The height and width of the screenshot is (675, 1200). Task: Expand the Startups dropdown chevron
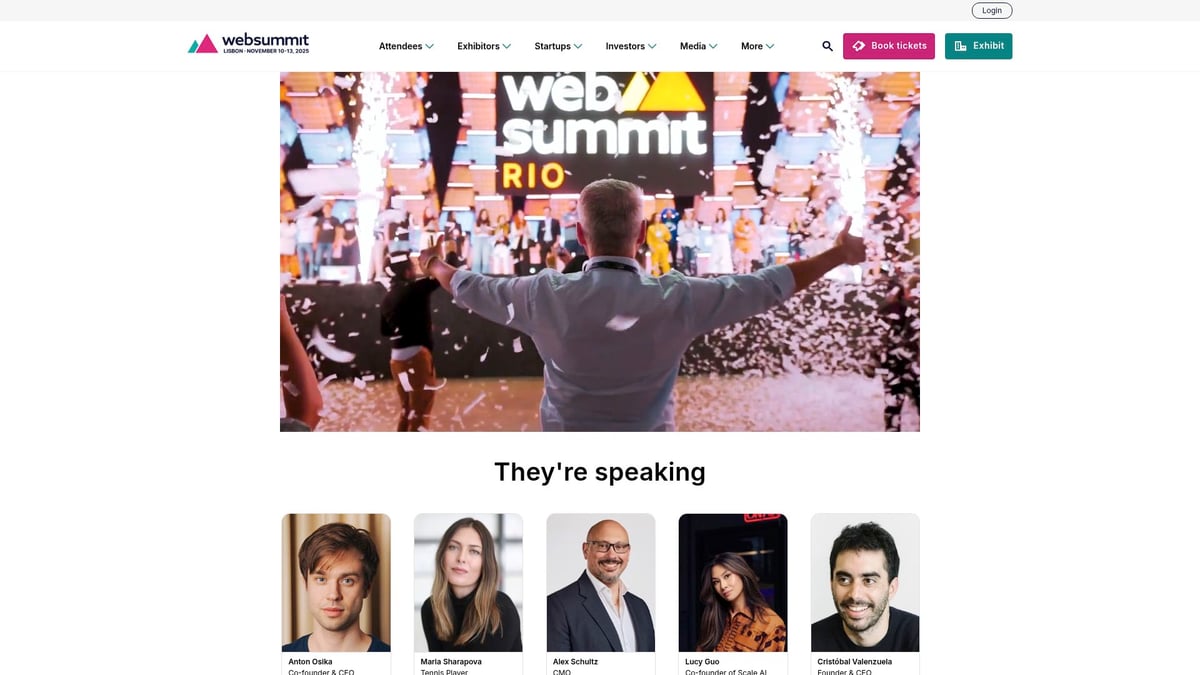pos(578,46)
